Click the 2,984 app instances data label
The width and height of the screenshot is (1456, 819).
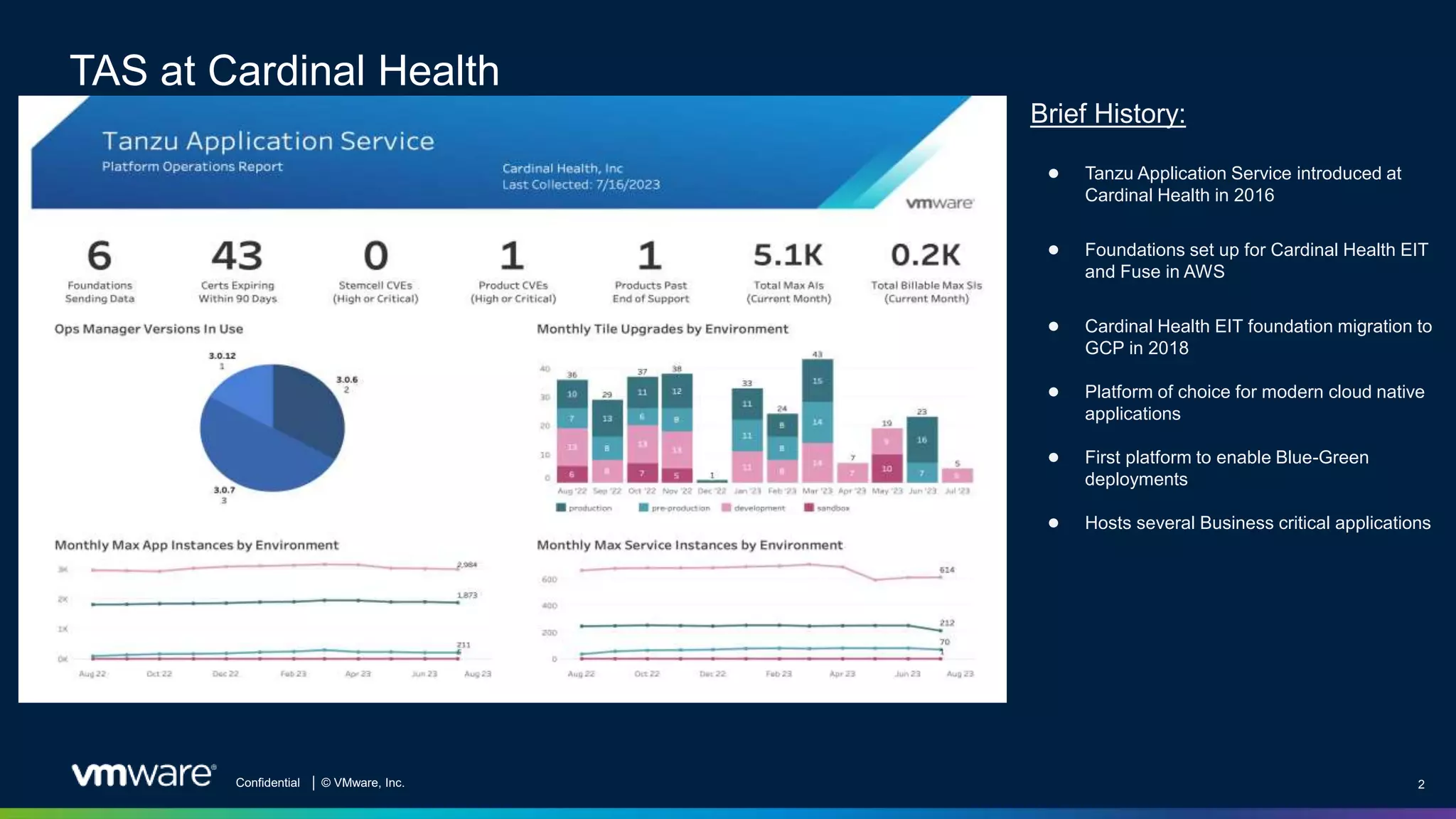[x=466, y=564]
